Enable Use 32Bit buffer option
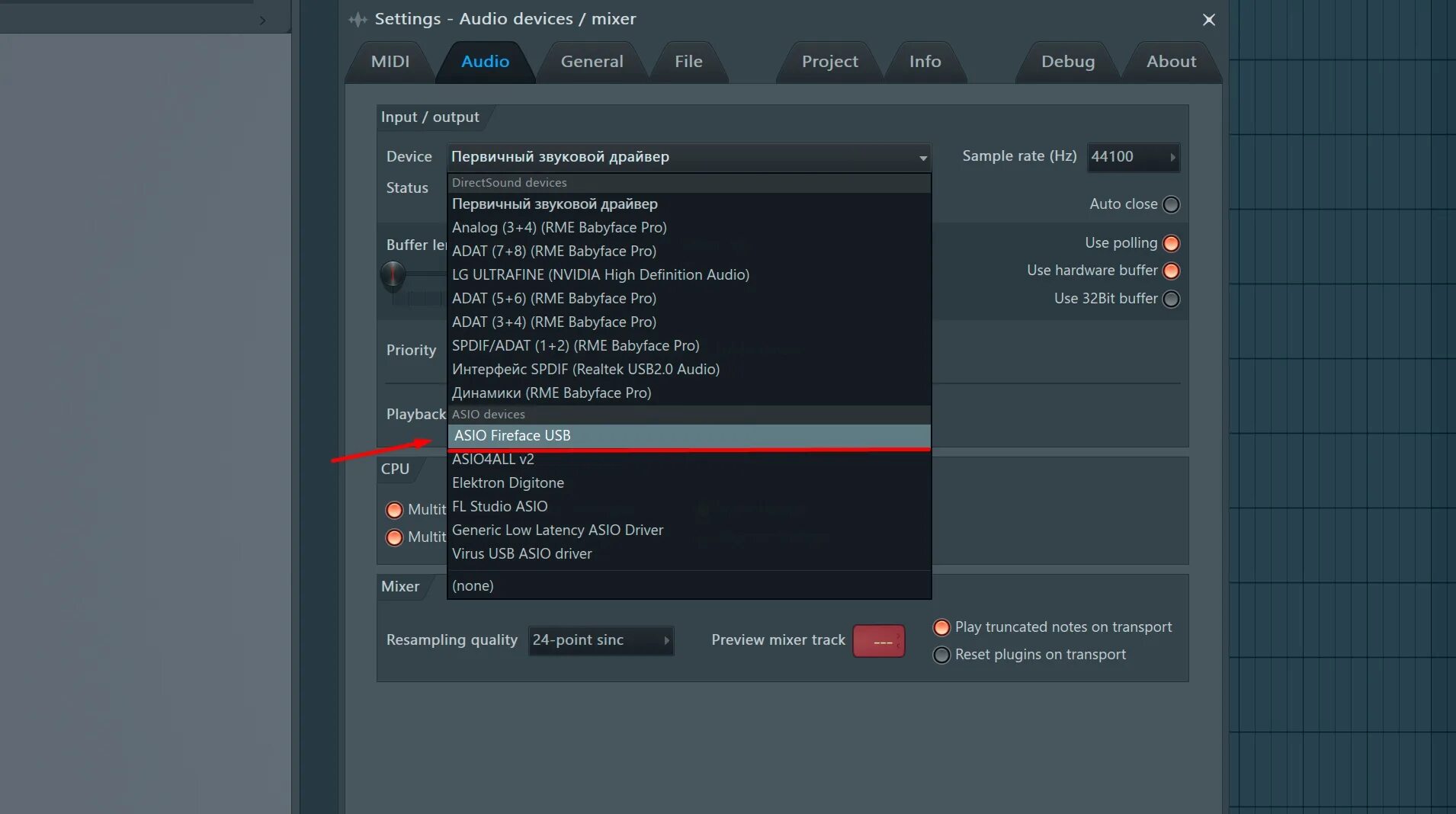 tap(1171, 299)
